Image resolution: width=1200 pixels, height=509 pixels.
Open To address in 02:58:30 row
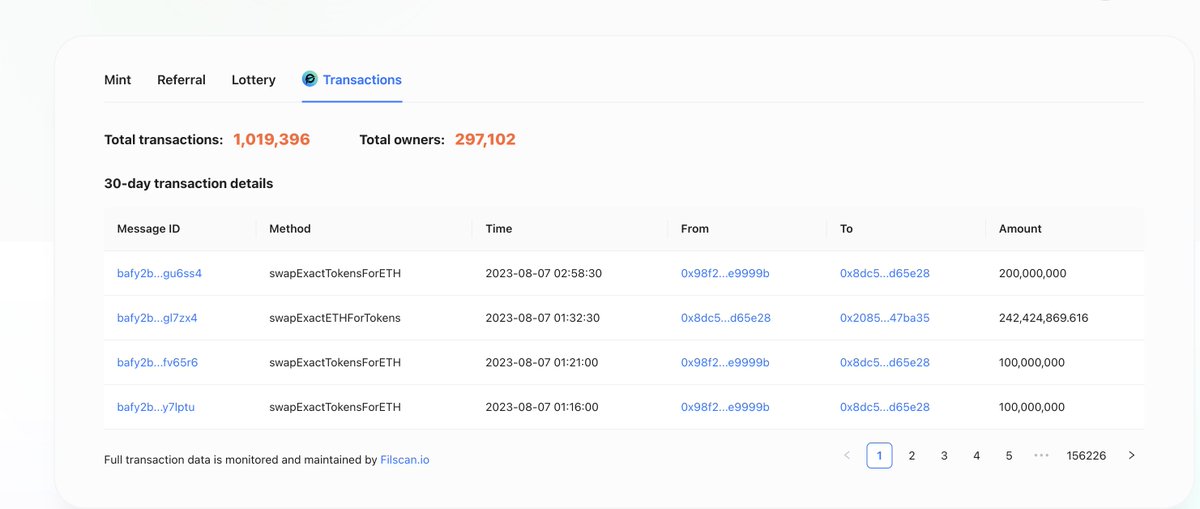(x=885, y=273)
